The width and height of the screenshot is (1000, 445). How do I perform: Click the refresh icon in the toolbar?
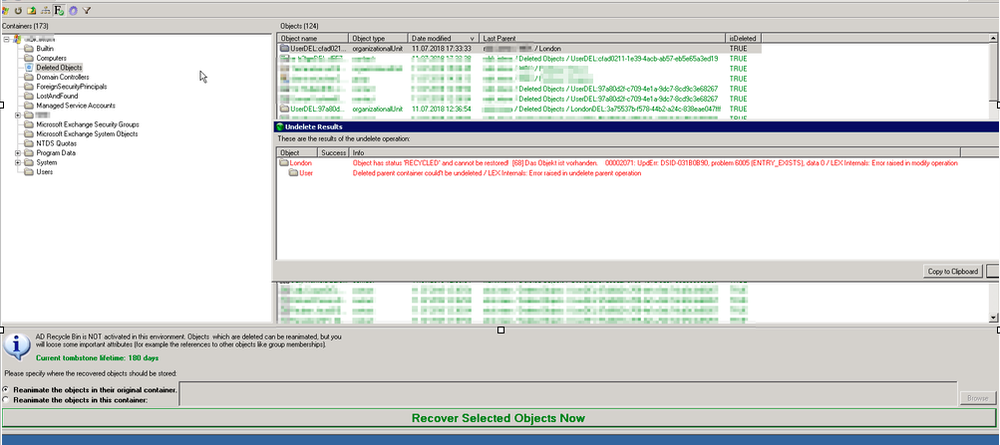(x=18, y=9)
